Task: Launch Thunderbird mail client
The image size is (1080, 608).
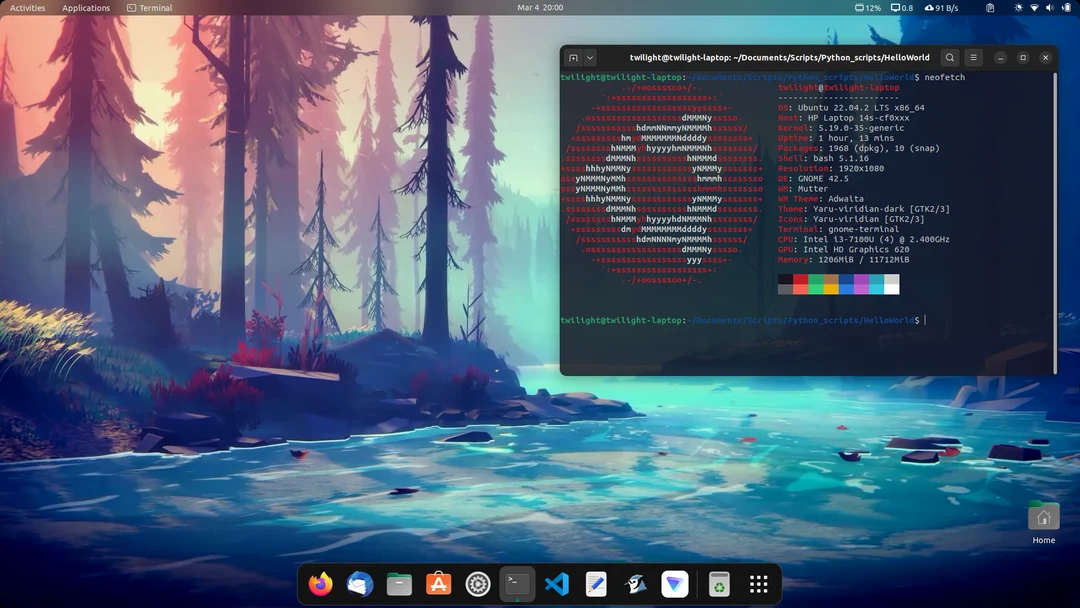Action: click(359, 584)
